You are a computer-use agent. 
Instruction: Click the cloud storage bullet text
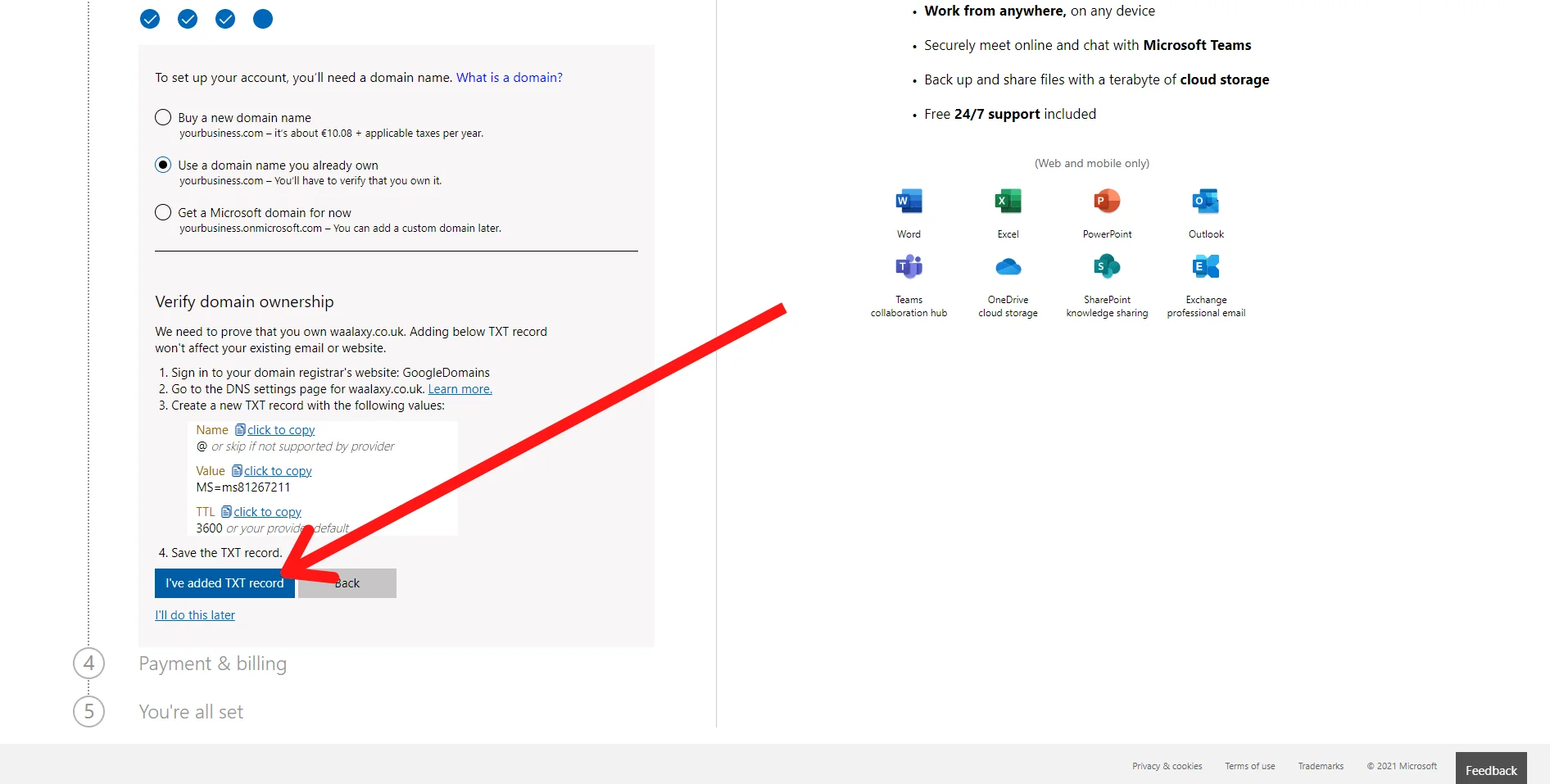(x=1097, y=79)
